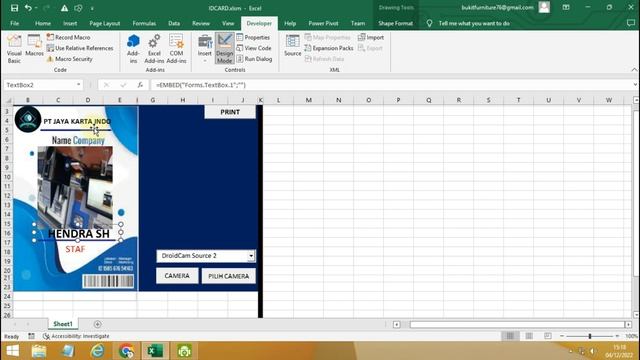640x360 pixels.
Task: Click zoom out minus button
Action: 562,336
